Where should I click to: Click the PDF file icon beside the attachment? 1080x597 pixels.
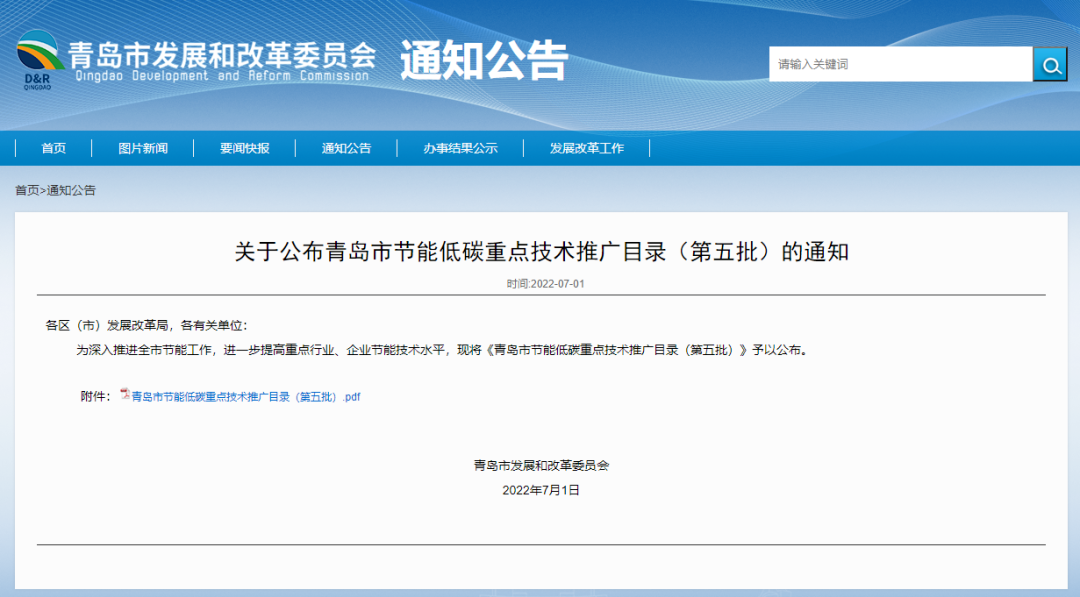(x=125, y=395)
